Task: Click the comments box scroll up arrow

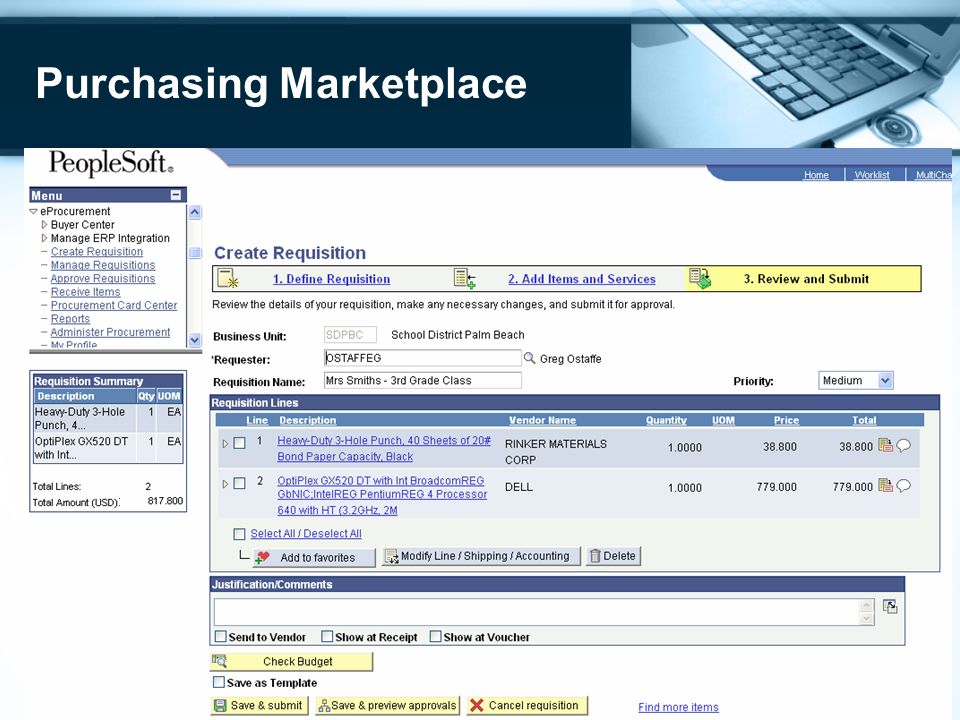Action: point(866,606)
